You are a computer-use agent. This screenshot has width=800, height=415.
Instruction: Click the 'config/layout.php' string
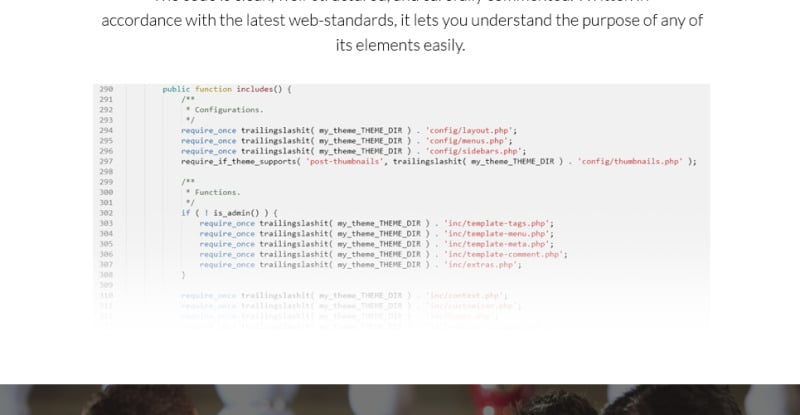click(x=469, y=131)
